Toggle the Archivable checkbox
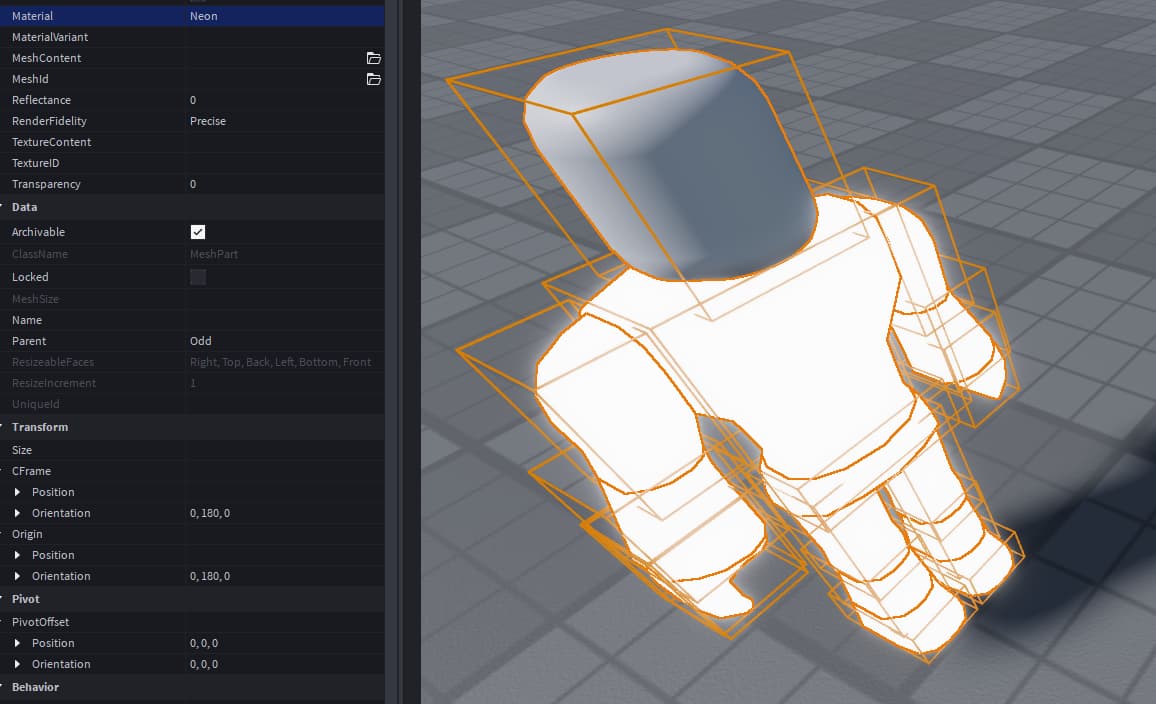Image resolution: width=1156 pixels, height=704 pixels. tap(198, 232)
